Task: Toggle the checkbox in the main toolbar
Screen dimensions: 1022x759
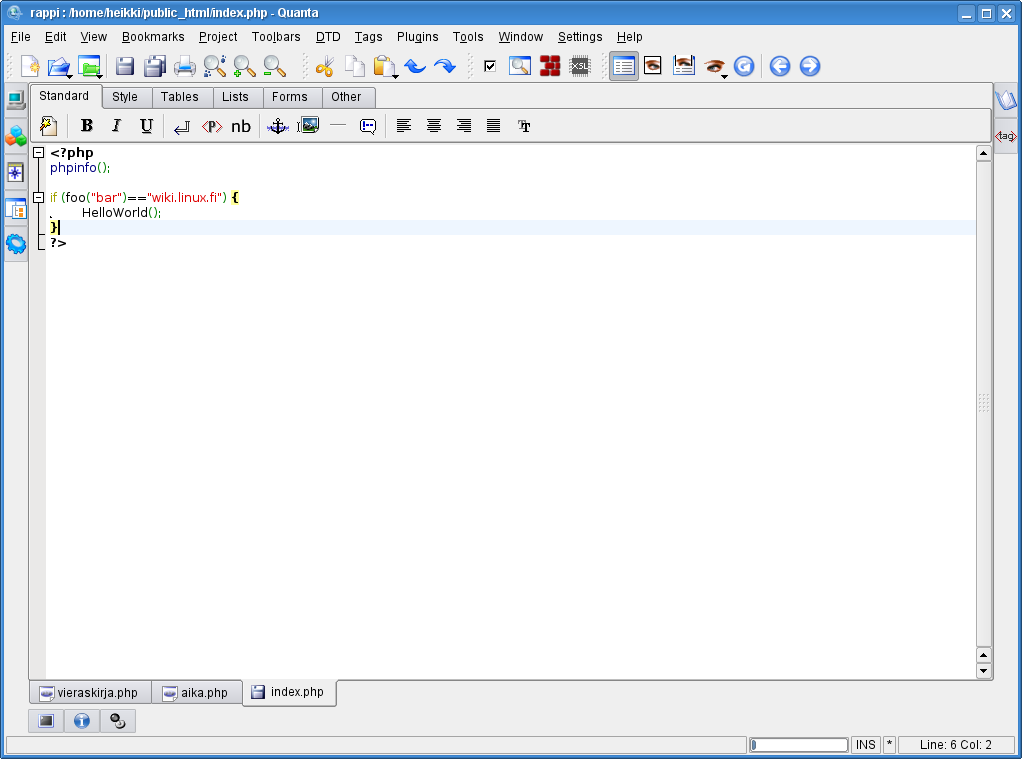Action: (490, 67)
